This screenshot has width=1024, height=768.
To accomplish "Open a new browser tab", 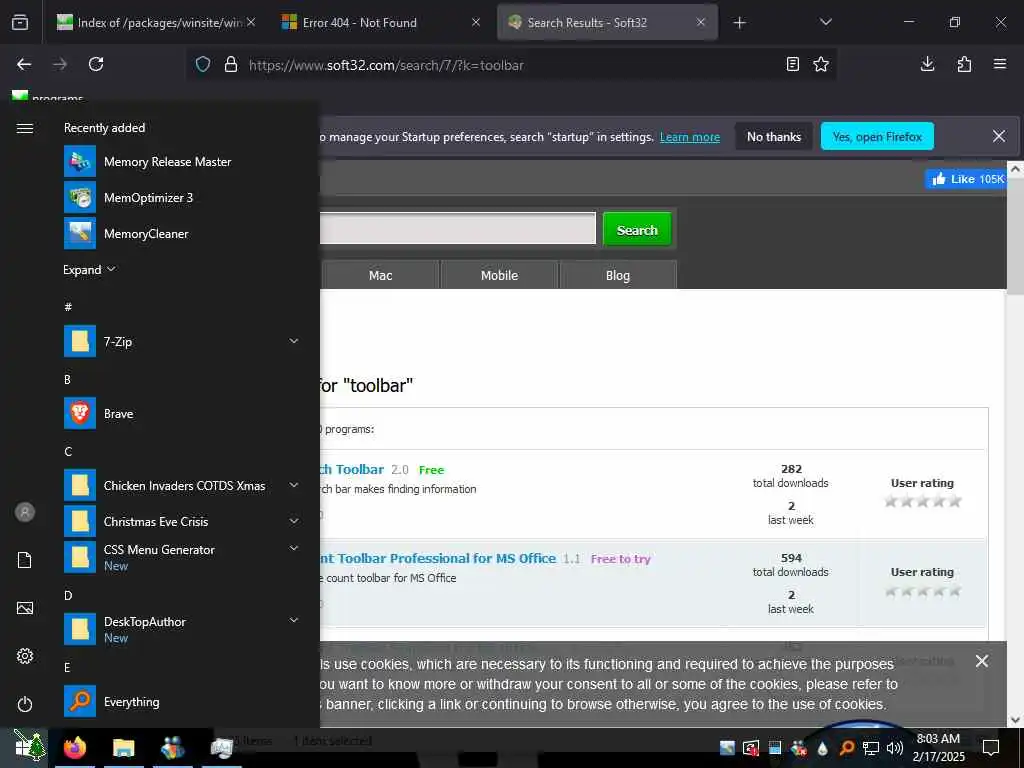I will click(x=739, y=23).
